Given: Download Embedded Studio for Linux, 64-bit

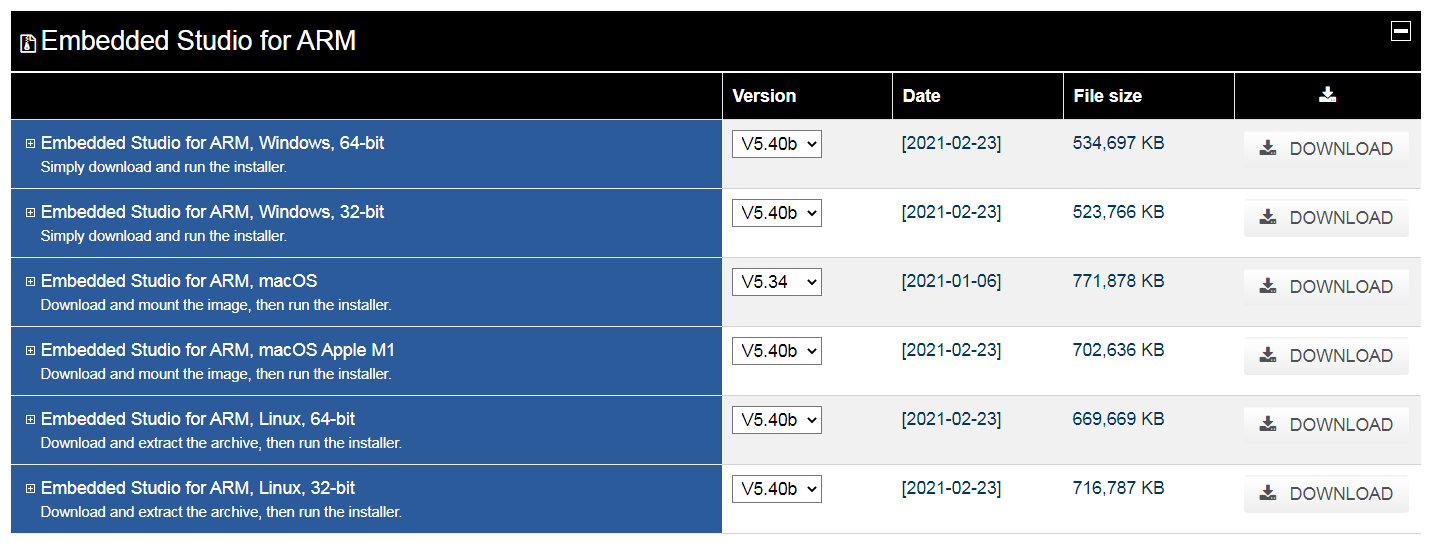Looking at the screenshot, I should [x=1326, y=425].
